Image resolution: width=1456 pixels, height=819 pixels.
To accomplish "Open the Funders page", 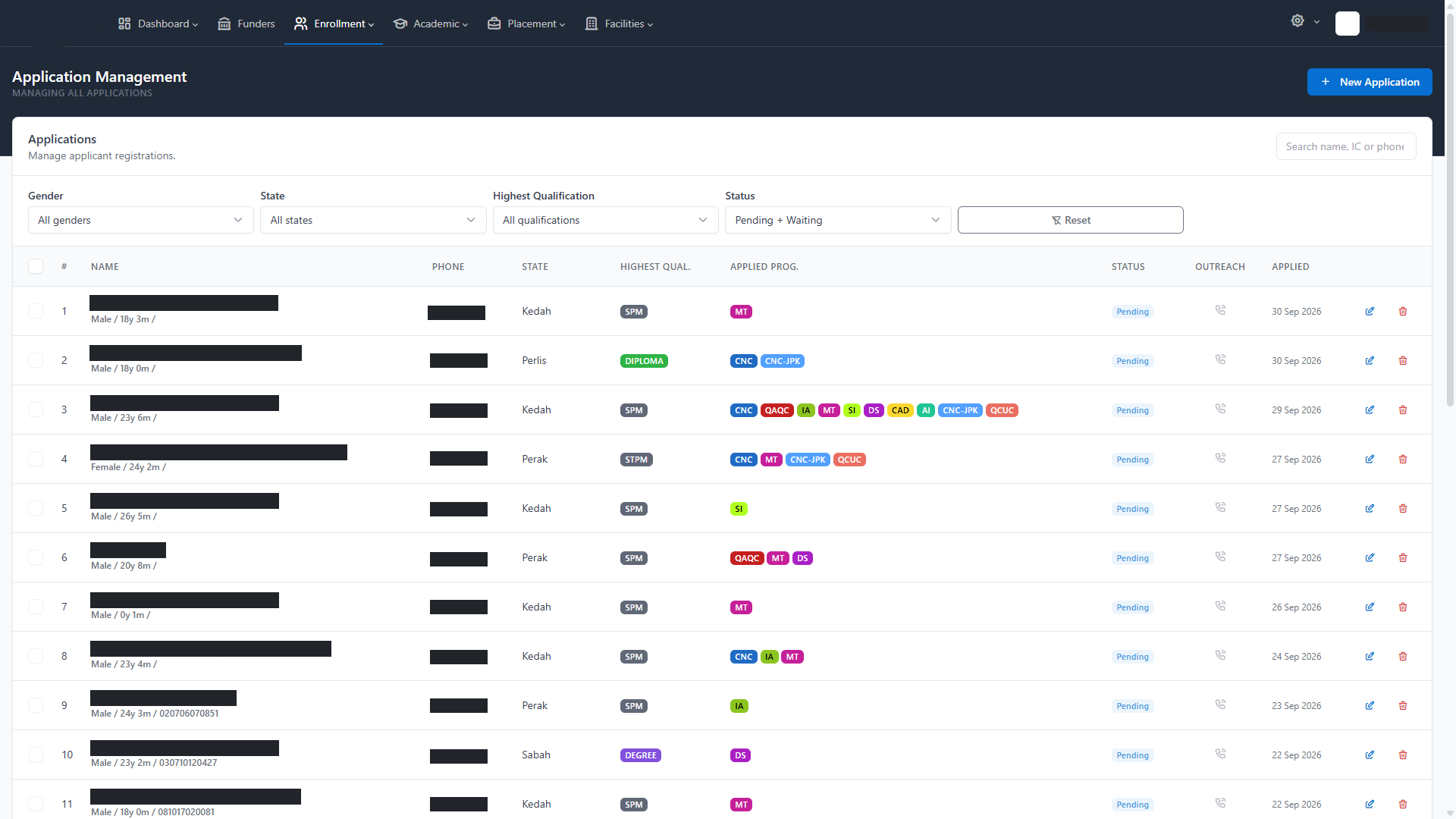I will [x=246, y=24].
